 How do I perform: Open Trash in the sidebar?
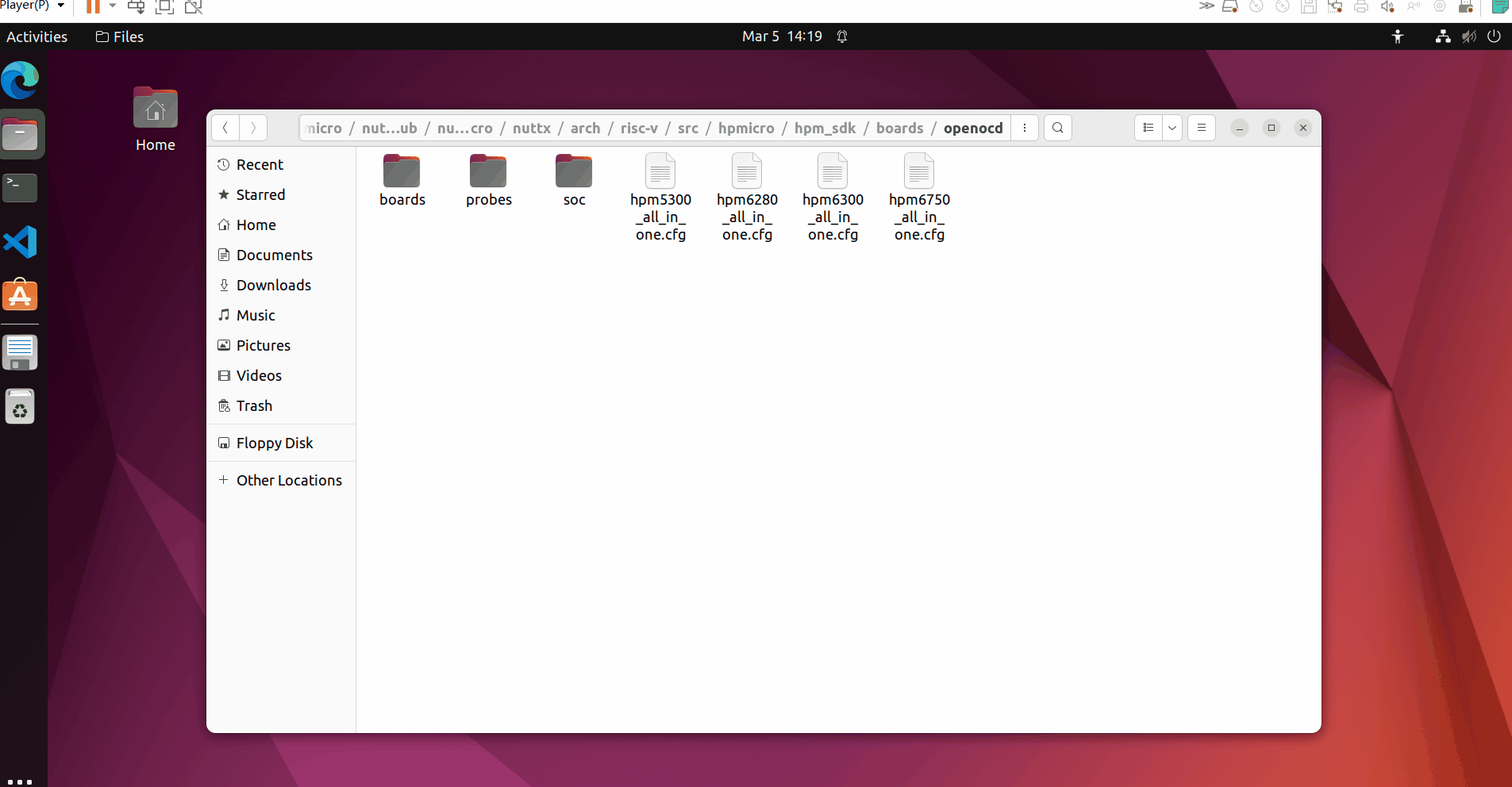pyautogui.click(x=254, y=405)
